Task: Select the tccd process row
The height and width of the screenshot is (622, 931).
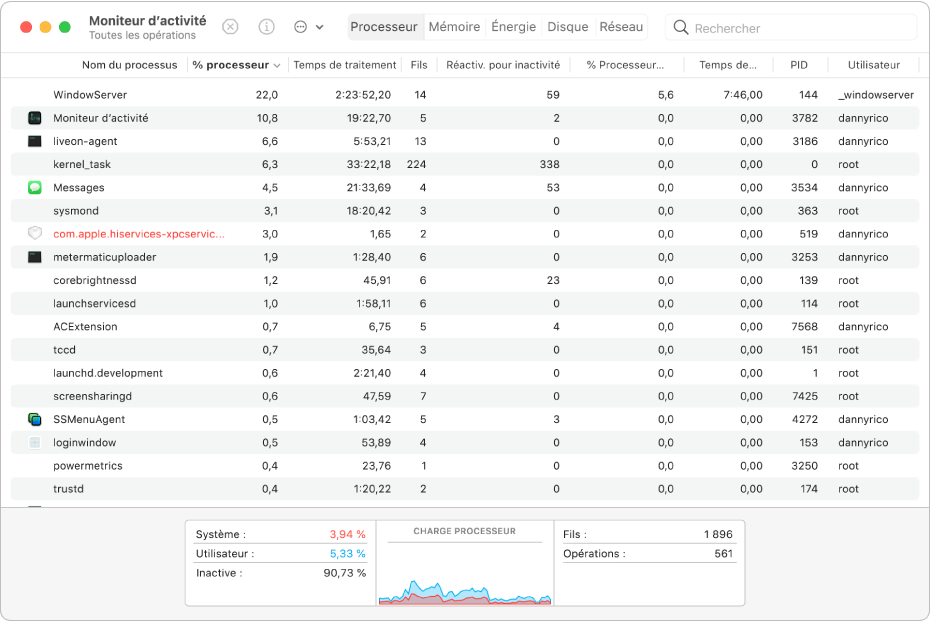Action: tap(465, 350)
